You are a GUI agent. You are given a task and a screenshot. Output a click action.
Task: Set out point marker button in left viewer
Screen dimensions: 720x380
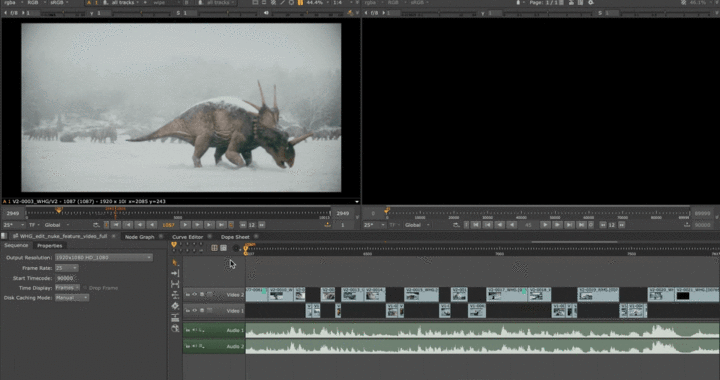(231, 225)
